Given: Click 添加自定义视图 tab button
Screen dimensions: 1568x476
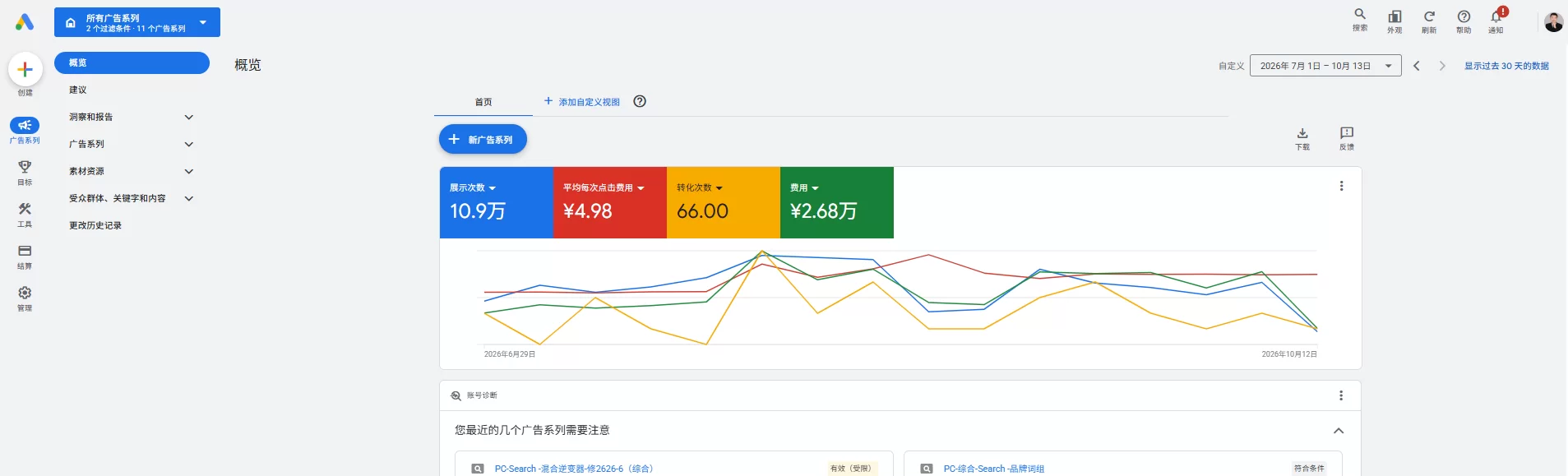Looking at the screenshot, I should tap(582, 102).
